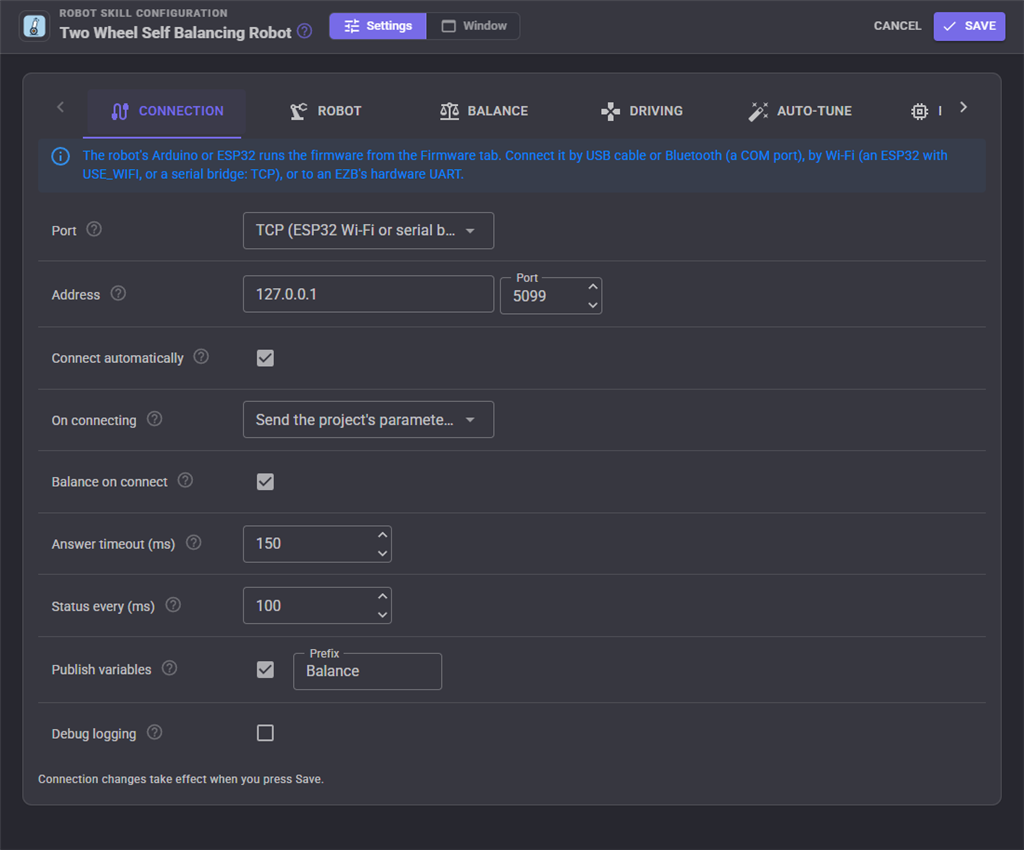
Task: Open help for Two Wheel Self Balancing Robot title
Action: click(x=304, y=31)
